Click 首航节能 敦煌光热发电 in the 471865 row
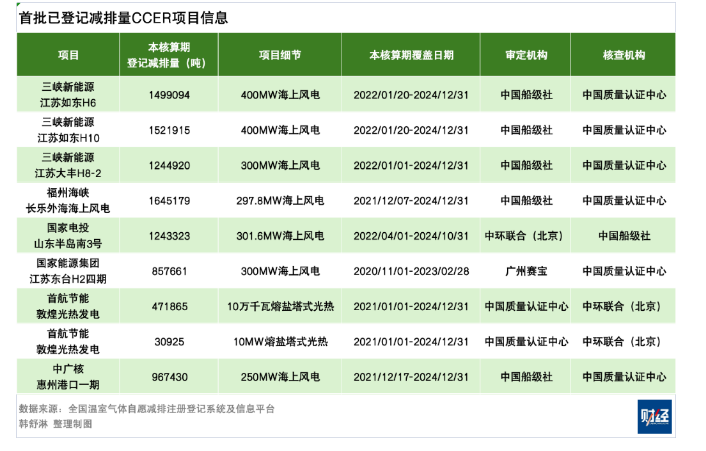Image resolution: width=706 pixels, height=451 pixels. (x=68, y=306)
